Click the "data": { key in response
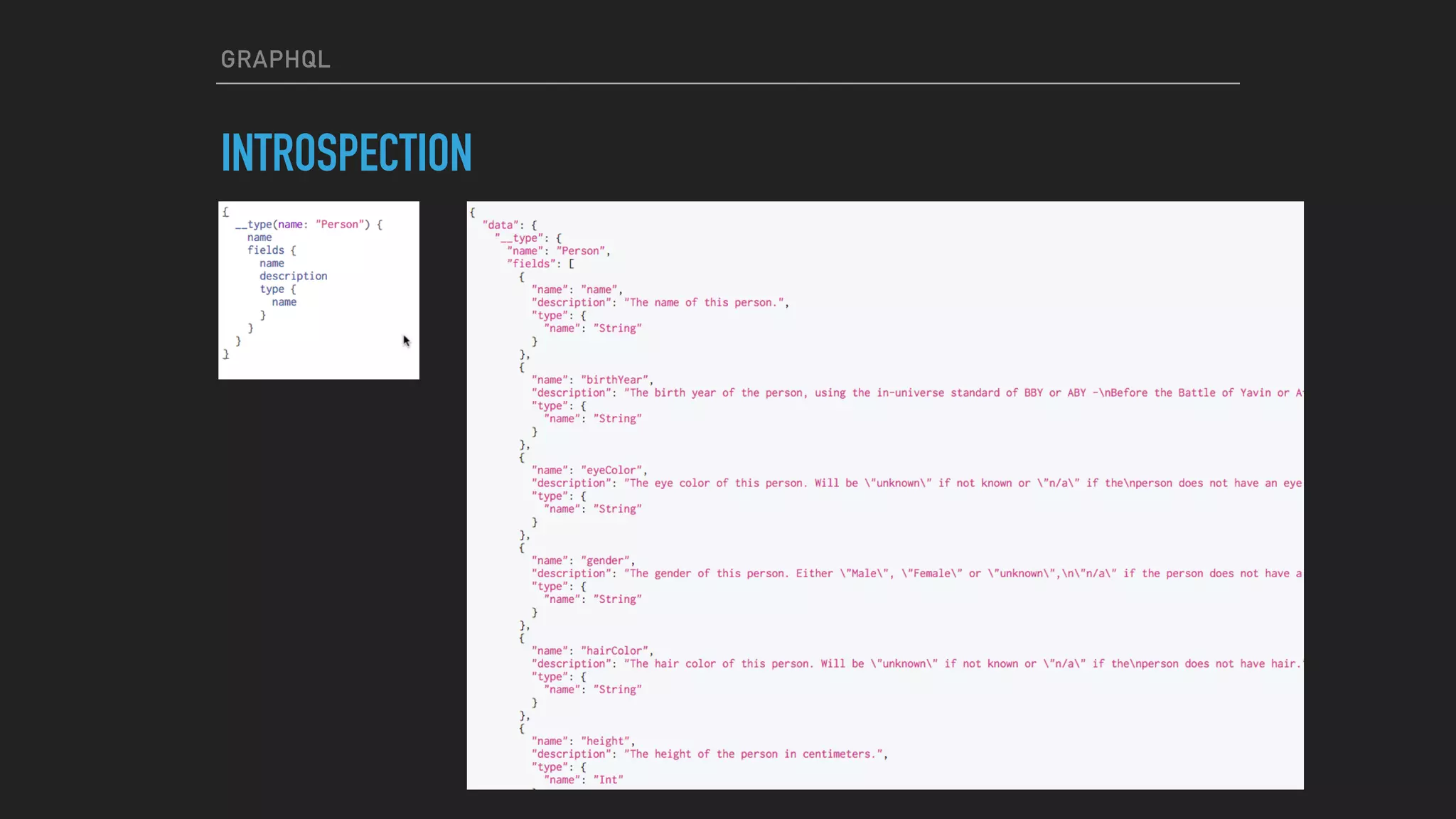The image size is (1456, 819). 509,225
